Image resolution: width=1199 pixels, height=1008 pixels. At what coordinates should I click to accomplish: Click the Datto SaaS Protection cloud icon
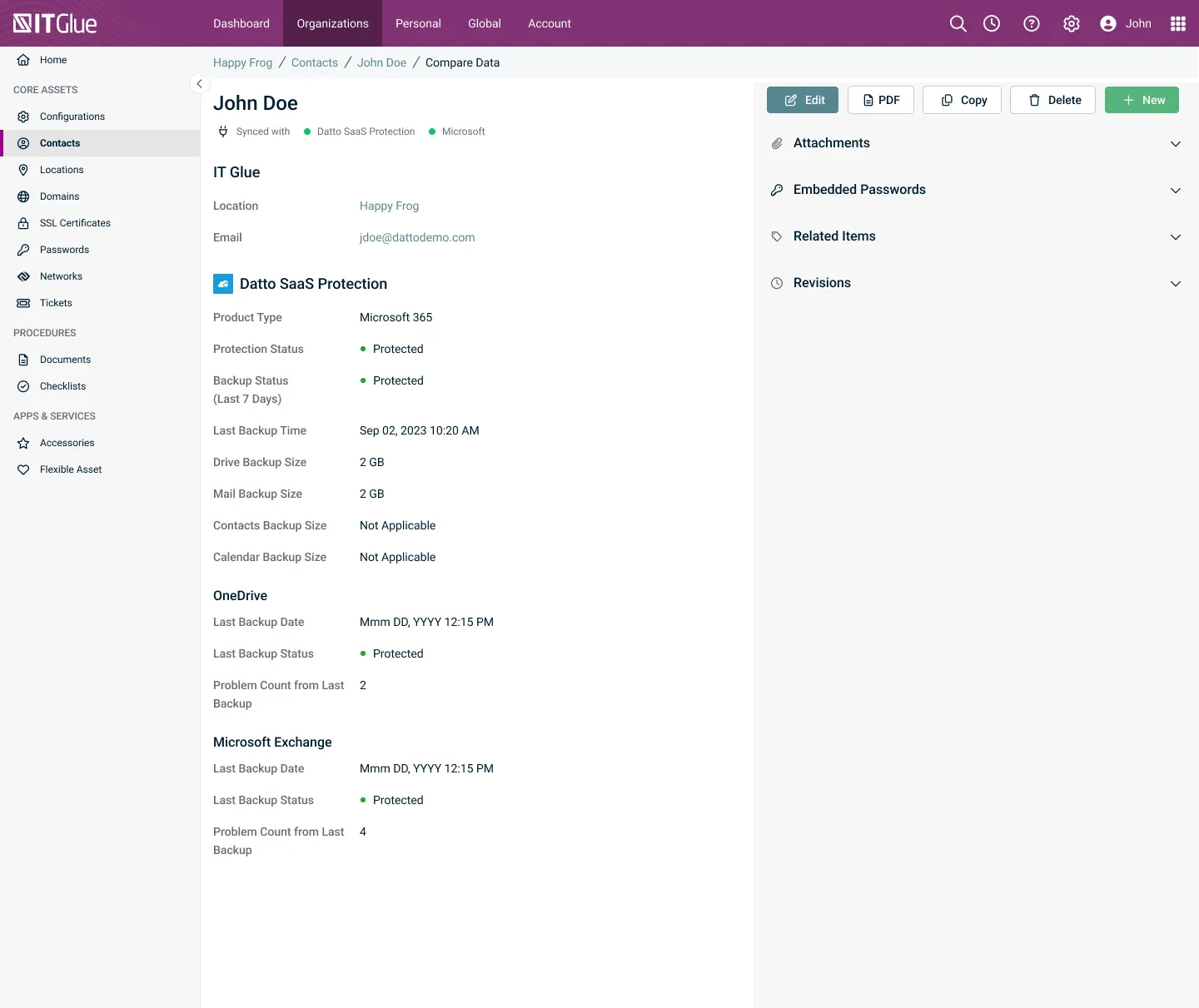tap(223, 284)
